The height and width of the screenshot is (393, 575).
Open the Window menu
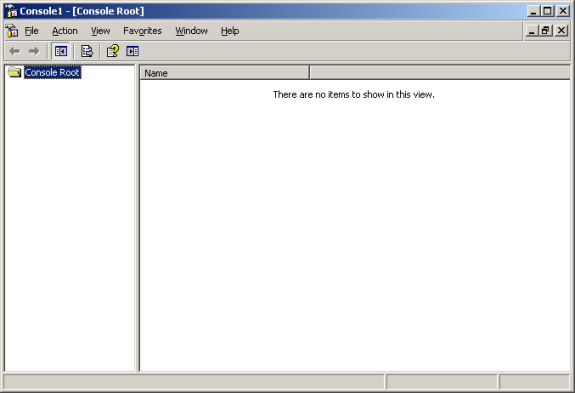coord(191,31)
